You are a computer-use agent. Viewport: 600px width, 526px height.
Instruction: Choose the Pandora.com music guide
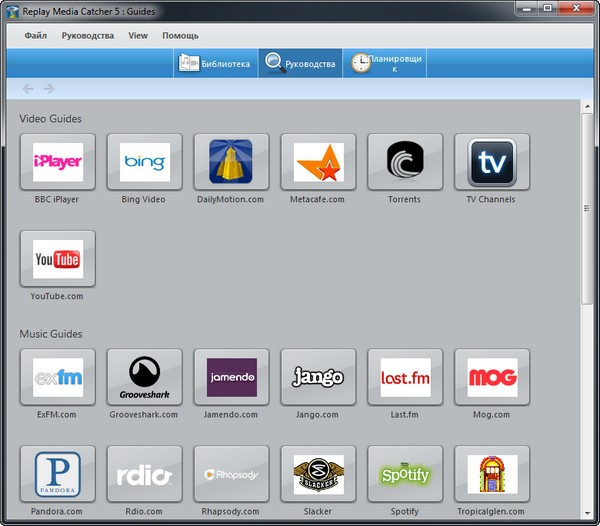(x=58, y=474)
